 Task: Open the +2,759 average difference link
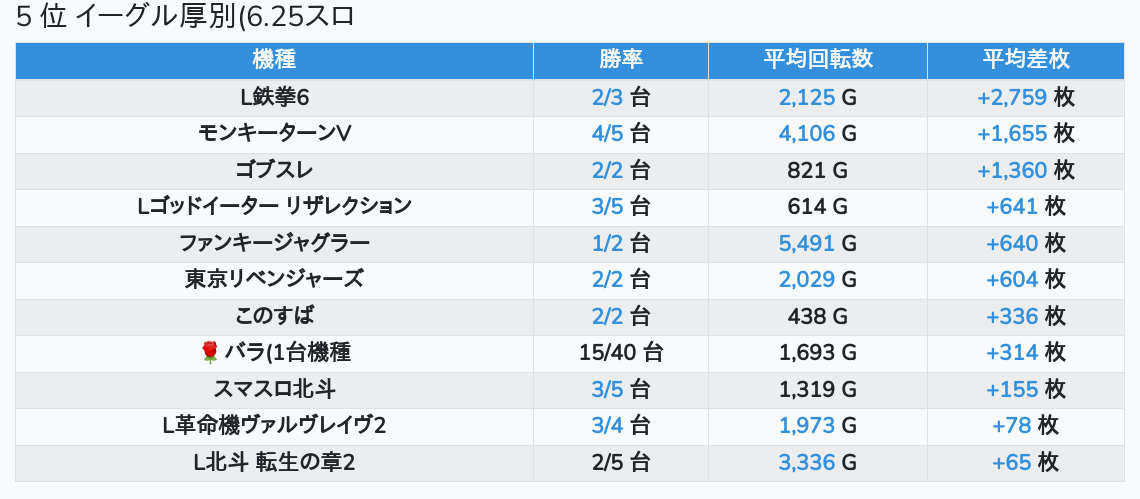coord(1012,97)
